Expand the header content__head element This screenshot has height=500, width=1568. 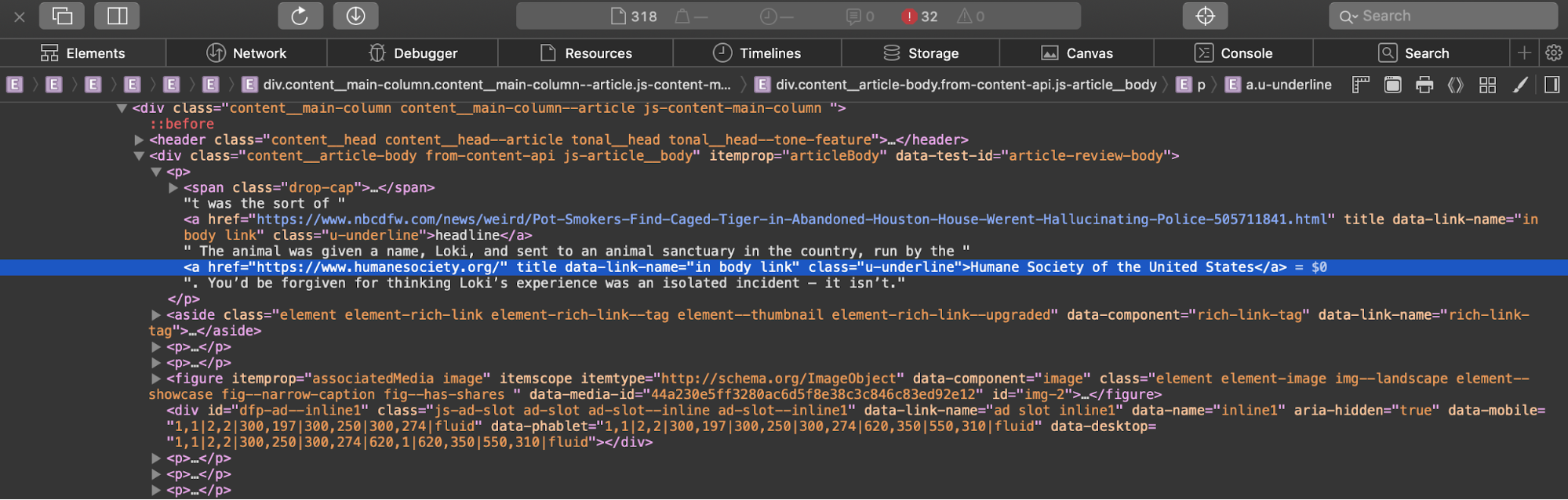139,140
